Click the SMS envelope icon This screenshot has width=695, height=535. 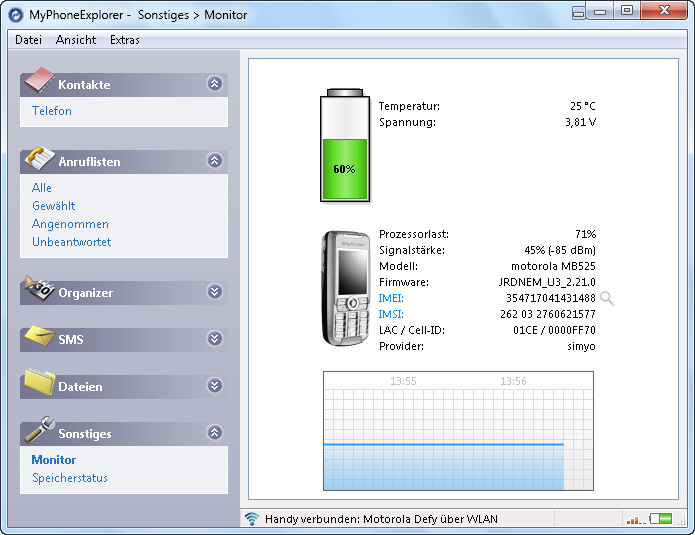[x=40, y=337]
